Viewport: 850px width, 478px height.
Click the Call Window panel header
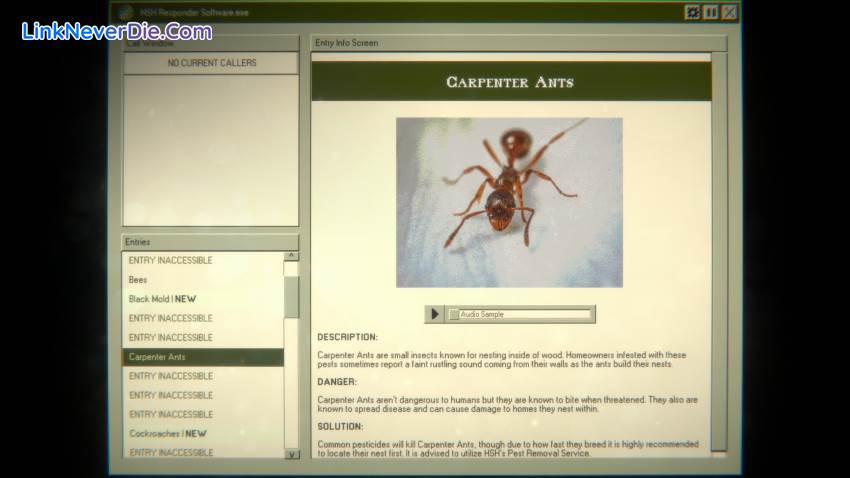tap(210, 43)
